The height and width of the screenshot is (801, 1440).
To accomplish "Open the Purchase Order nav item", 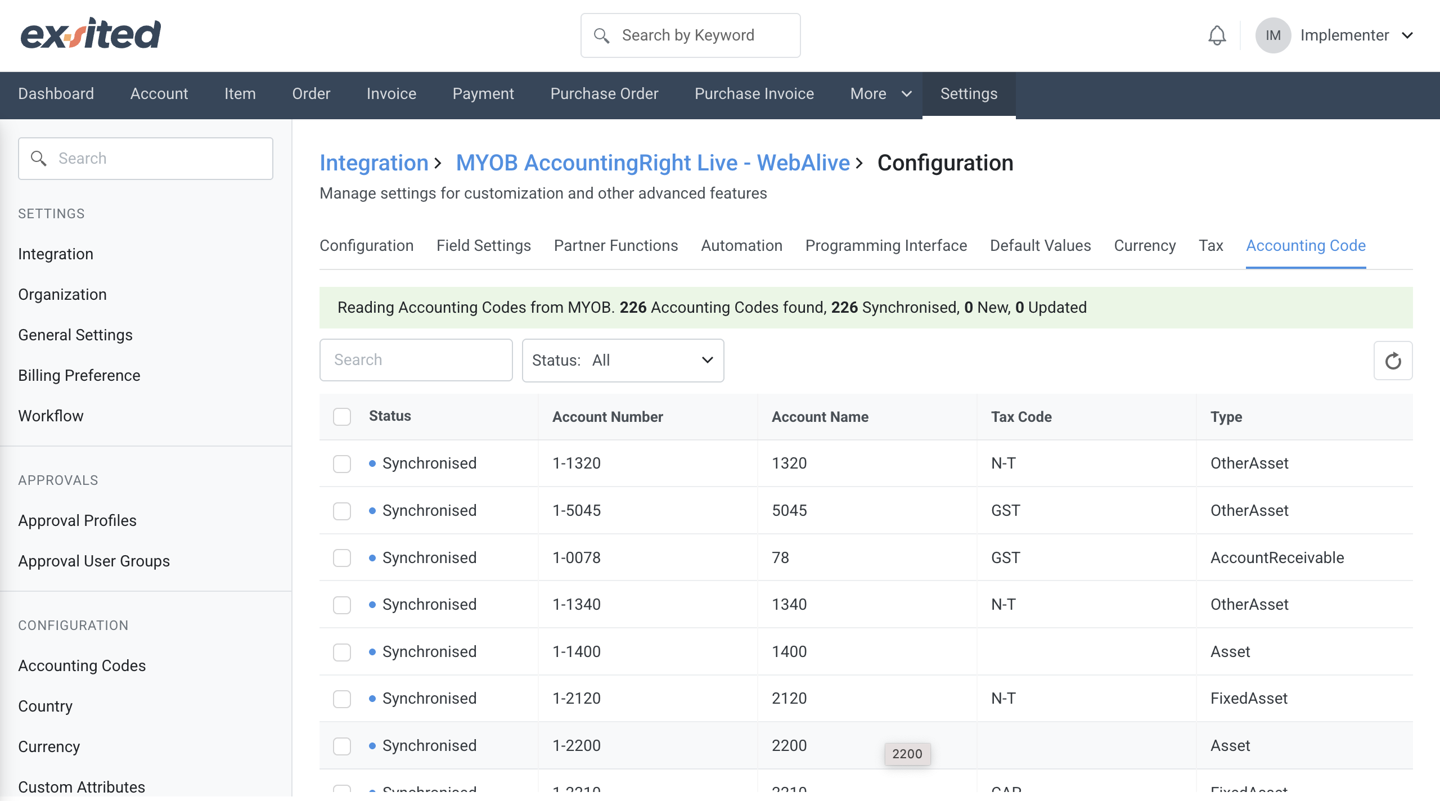I will click(x=604, y=94).
